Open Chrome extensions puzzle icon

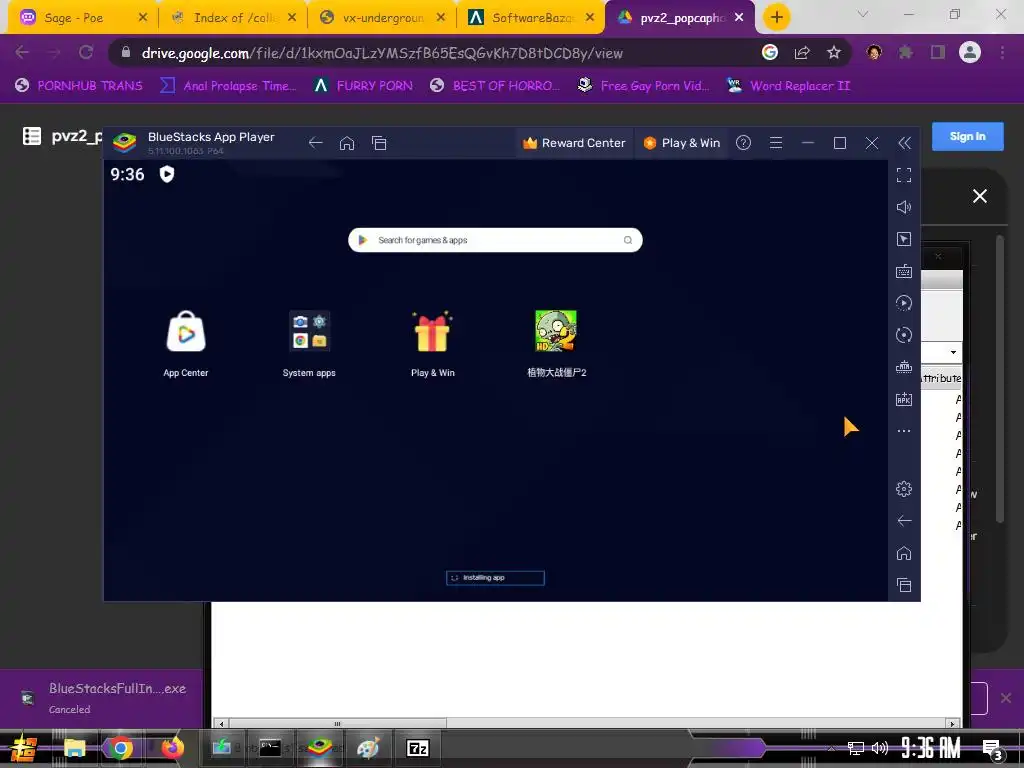(x=906, y=52)
